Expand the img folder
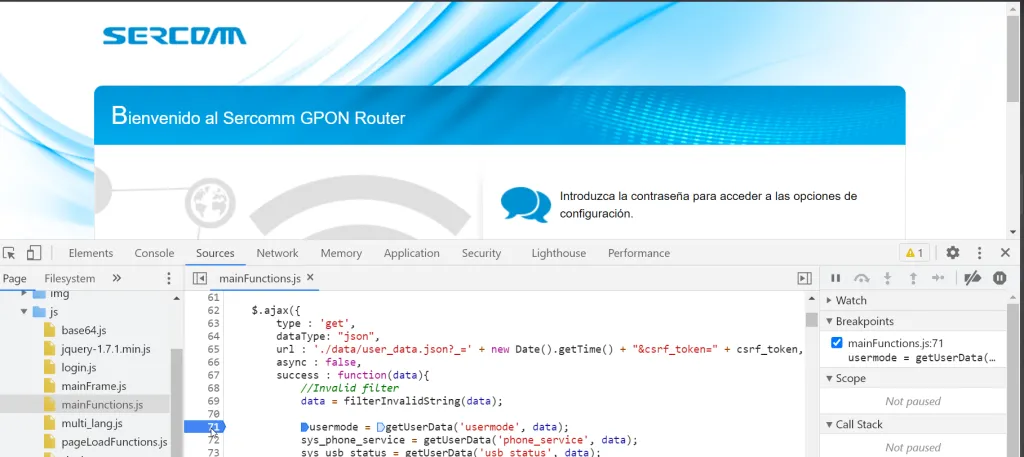The width and height of the screenshot is (1024, 457). point(24,294)
